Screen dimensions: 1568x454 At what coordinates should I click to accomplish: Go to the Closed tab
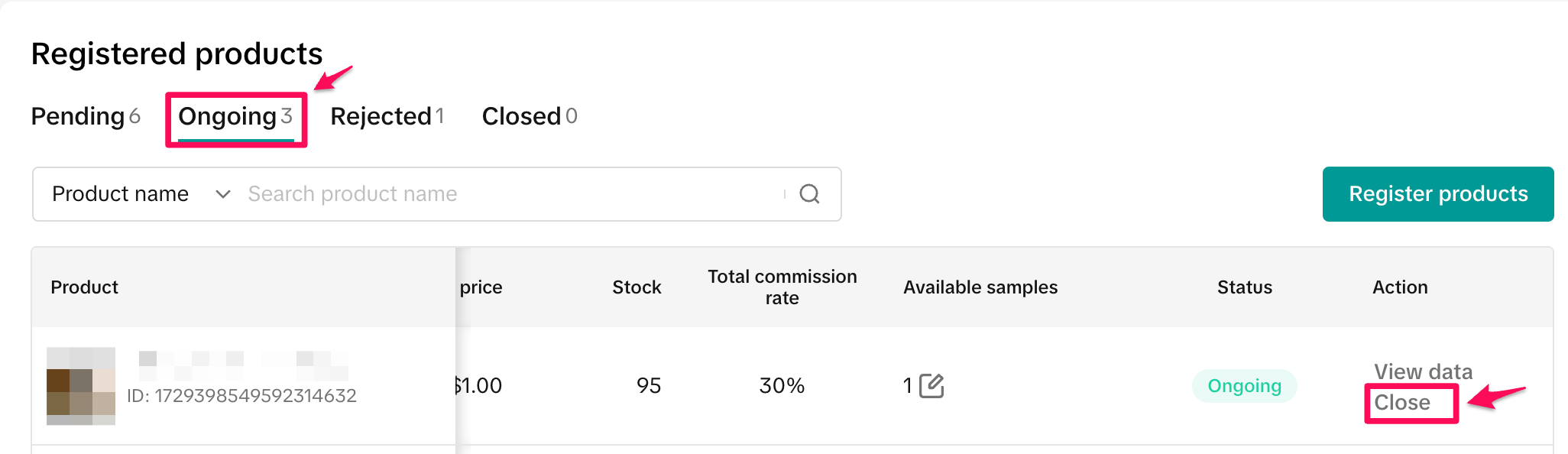coord(529,117)
